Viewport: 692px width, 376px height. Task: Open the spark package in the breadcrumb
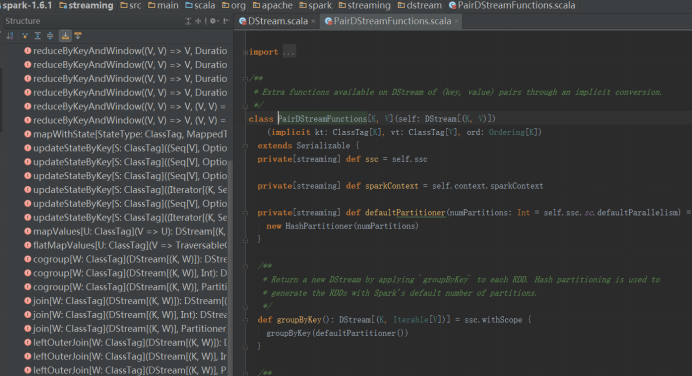pos(316,5)
